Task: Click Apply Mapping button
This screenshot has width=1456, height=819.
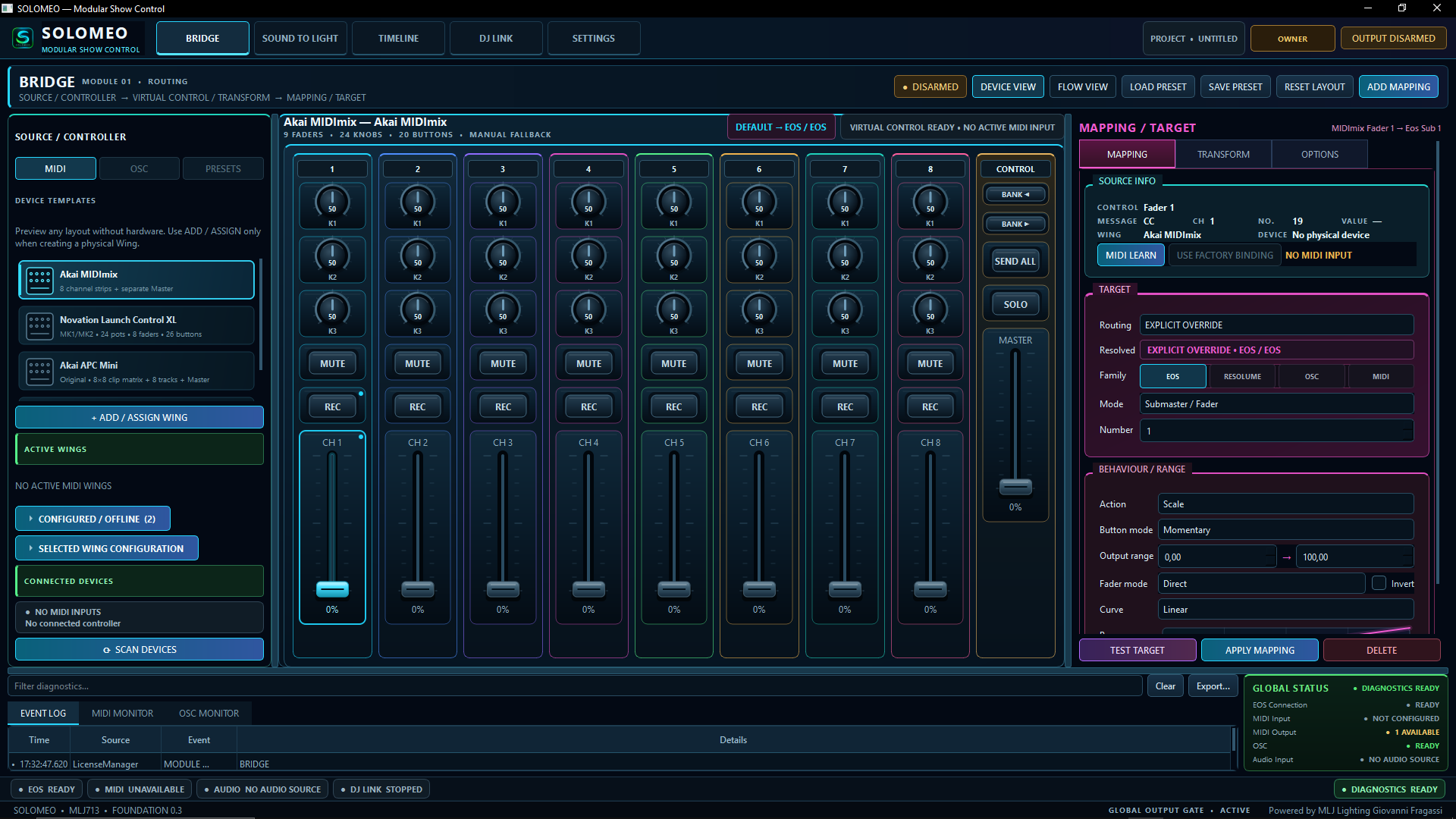Action: tap(1260, 651)
